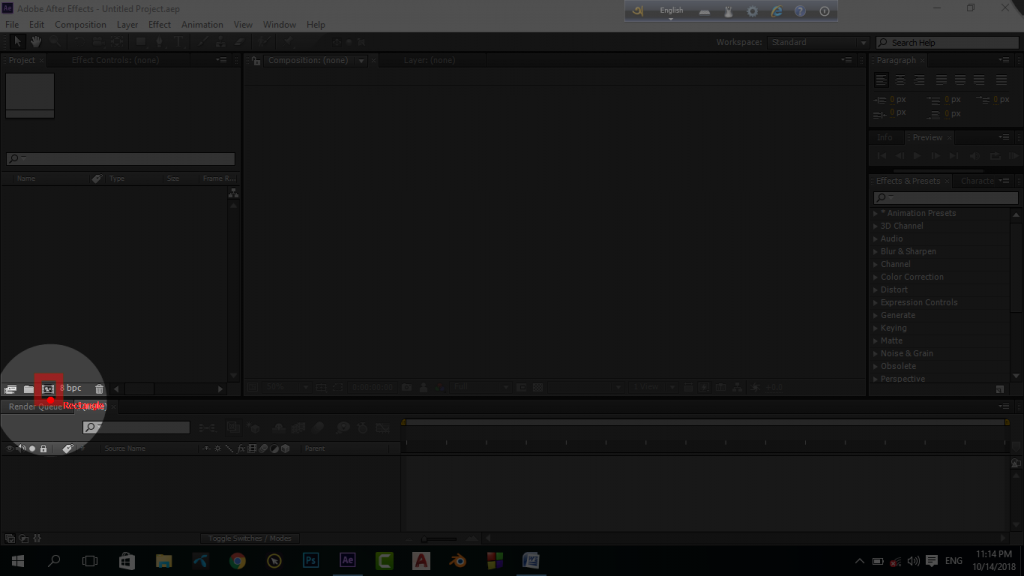
Task: Switch to the Render Queue tab
Action: point(36,406)
